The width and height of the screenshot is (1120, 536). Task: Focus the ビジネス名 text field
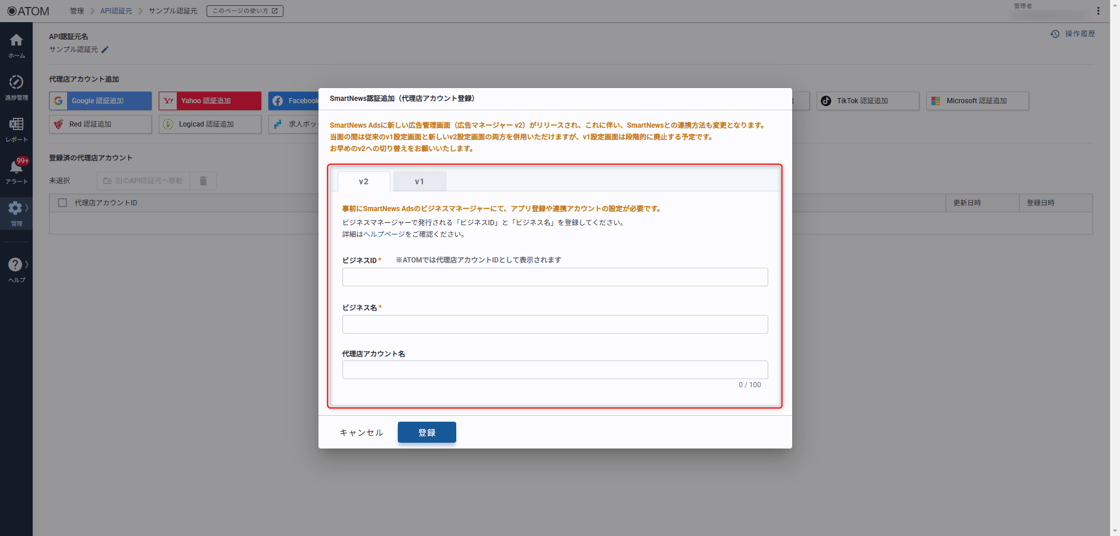pos(555,324)
